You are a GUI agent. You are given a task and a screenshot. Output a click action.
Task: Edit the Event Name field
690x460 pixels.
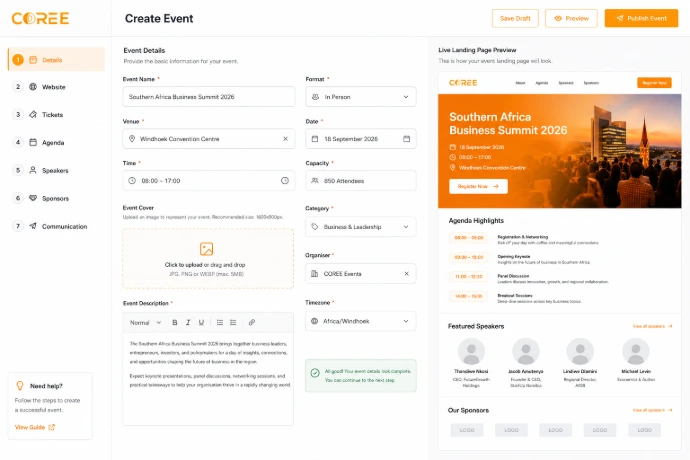click(209, 97)
